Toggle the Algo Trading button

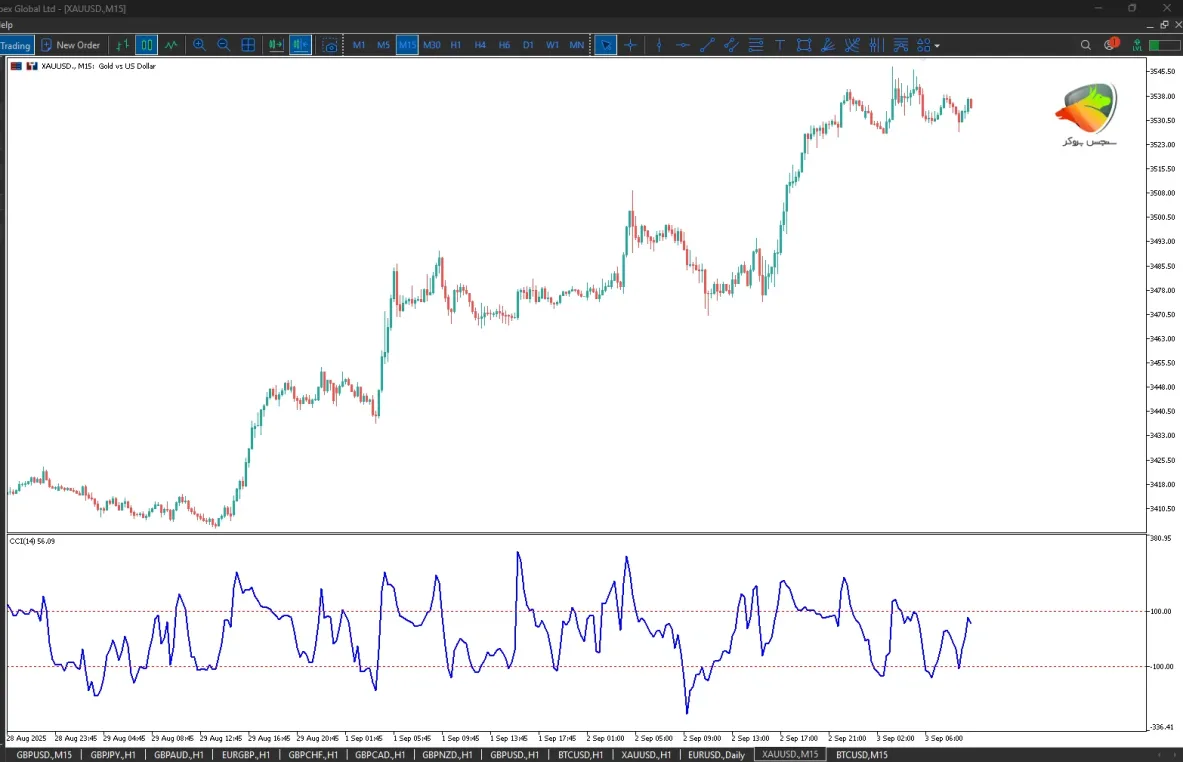click(x=16, y=45)
